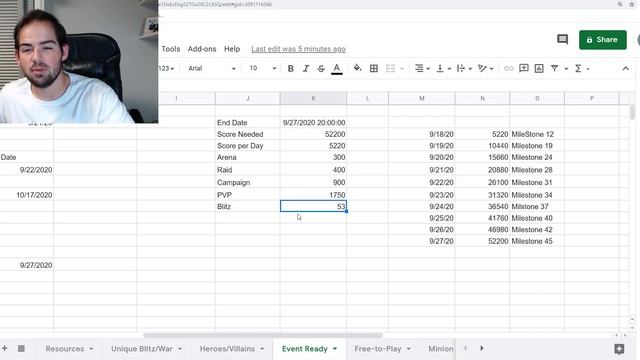The height and width of the screenshot is (360, 640).
Task: Open Event Ready tab dropdown arrow
Action: click(335, 349)
